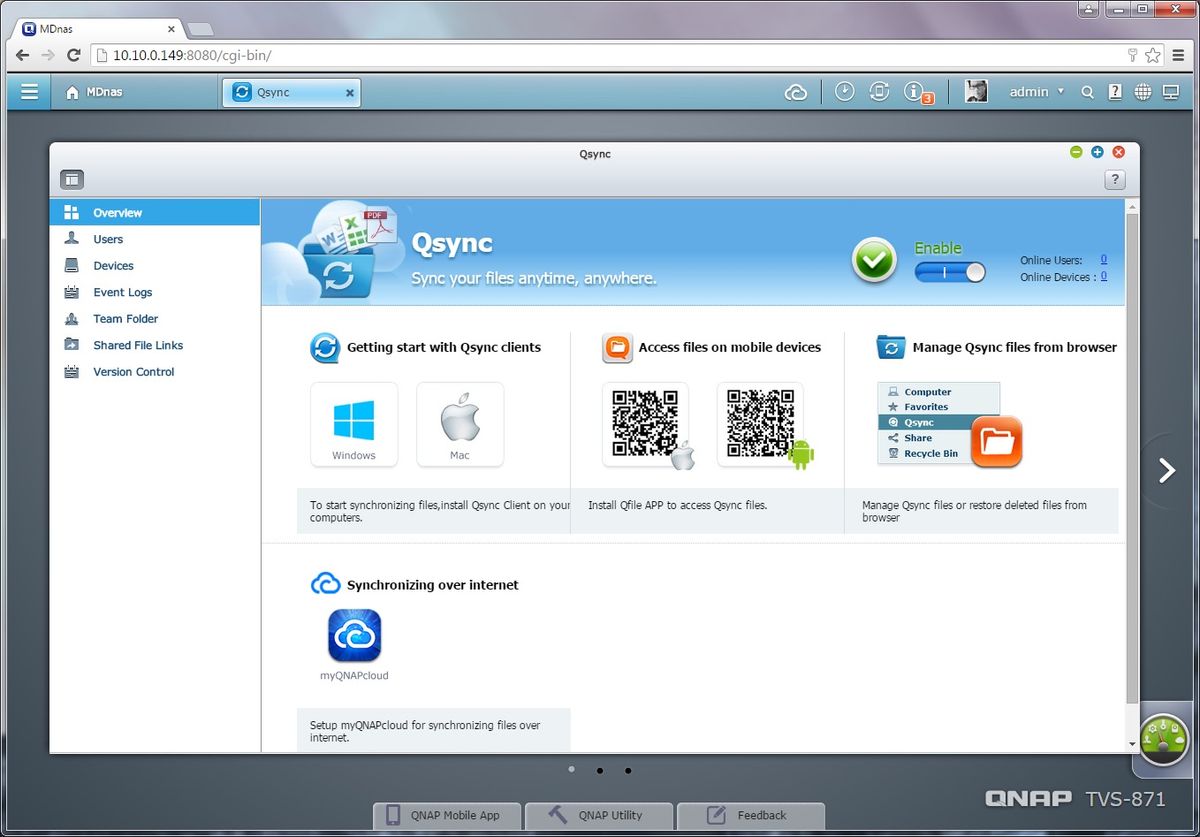Close the Qsync taskbar tab

[x=349, y=93]
